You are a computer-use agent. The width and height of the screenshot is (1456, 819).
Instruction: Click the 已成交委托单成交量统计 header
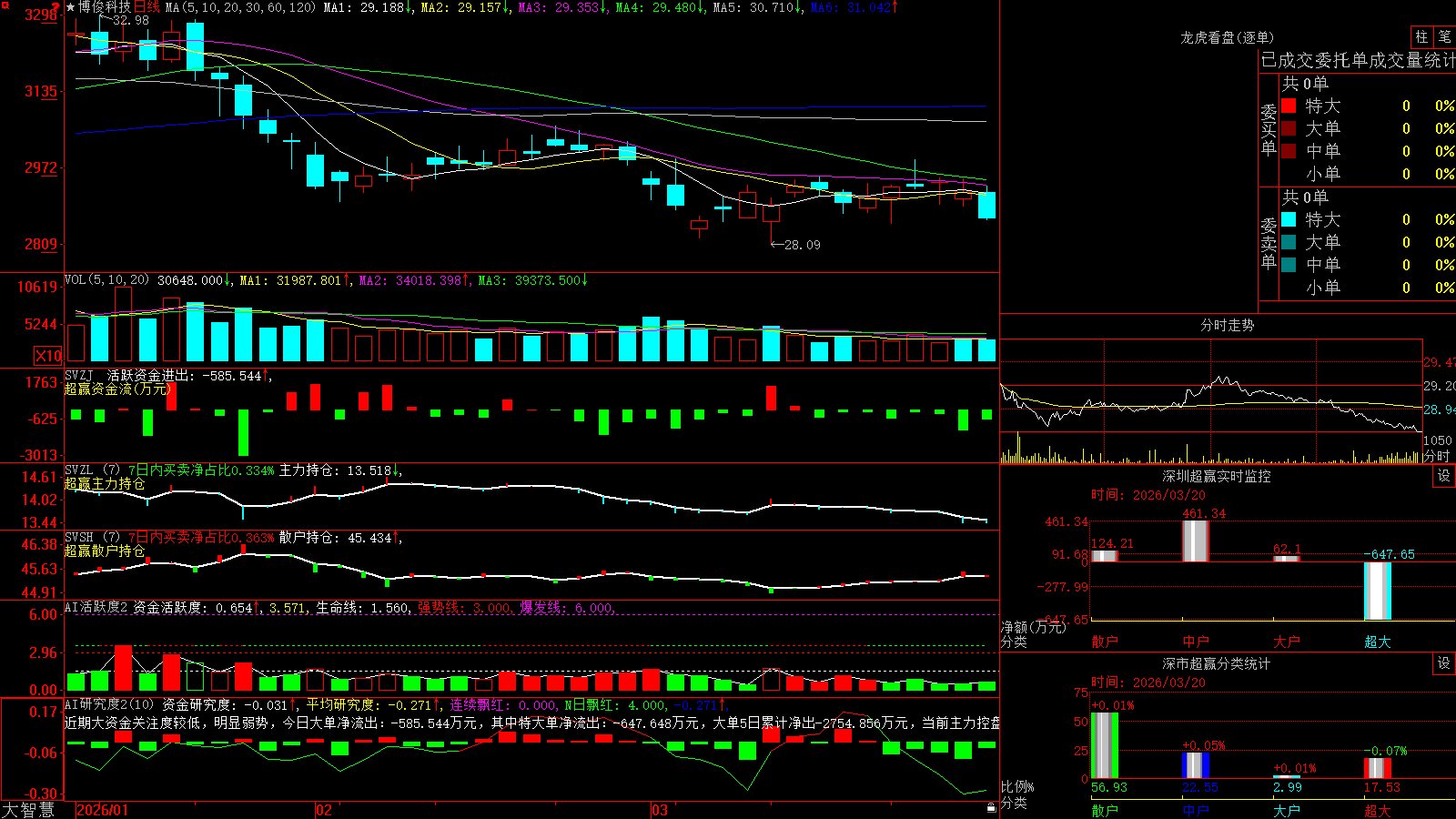click(x=1359, y=60)
